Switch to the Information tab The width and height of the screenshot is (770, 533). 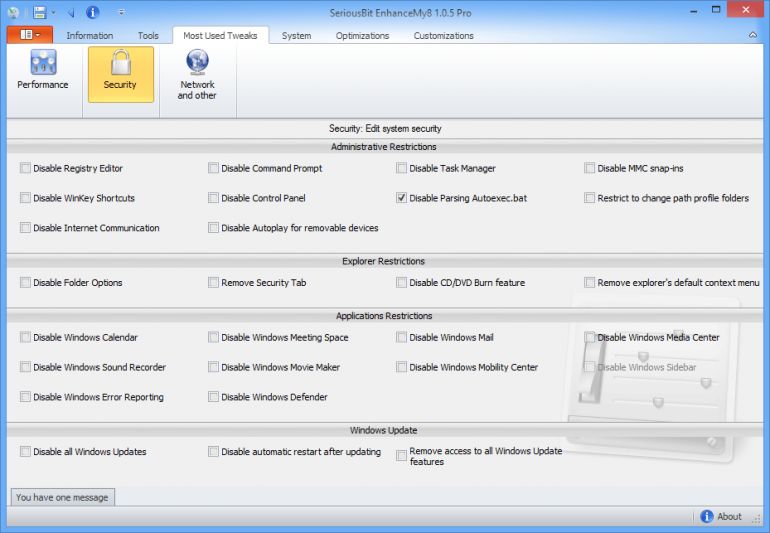coord(89,35)
